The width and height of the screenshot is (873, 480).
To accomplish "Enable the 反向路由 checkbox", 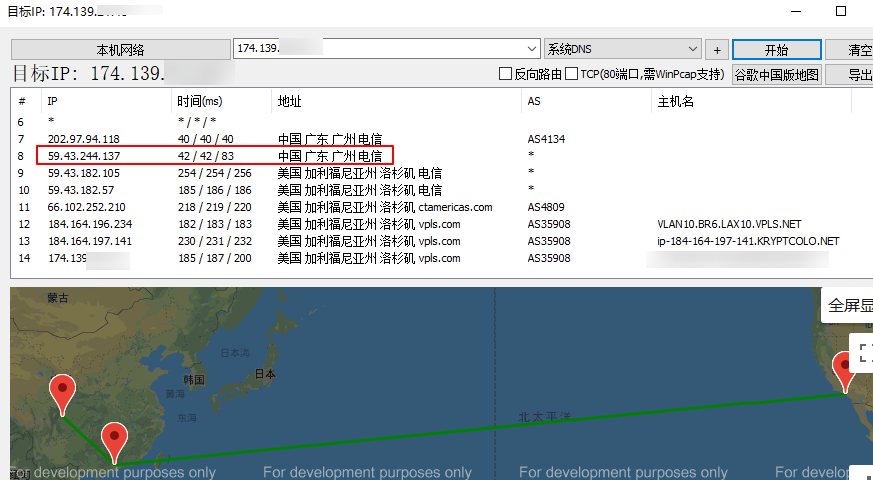I will click(506, 74).
